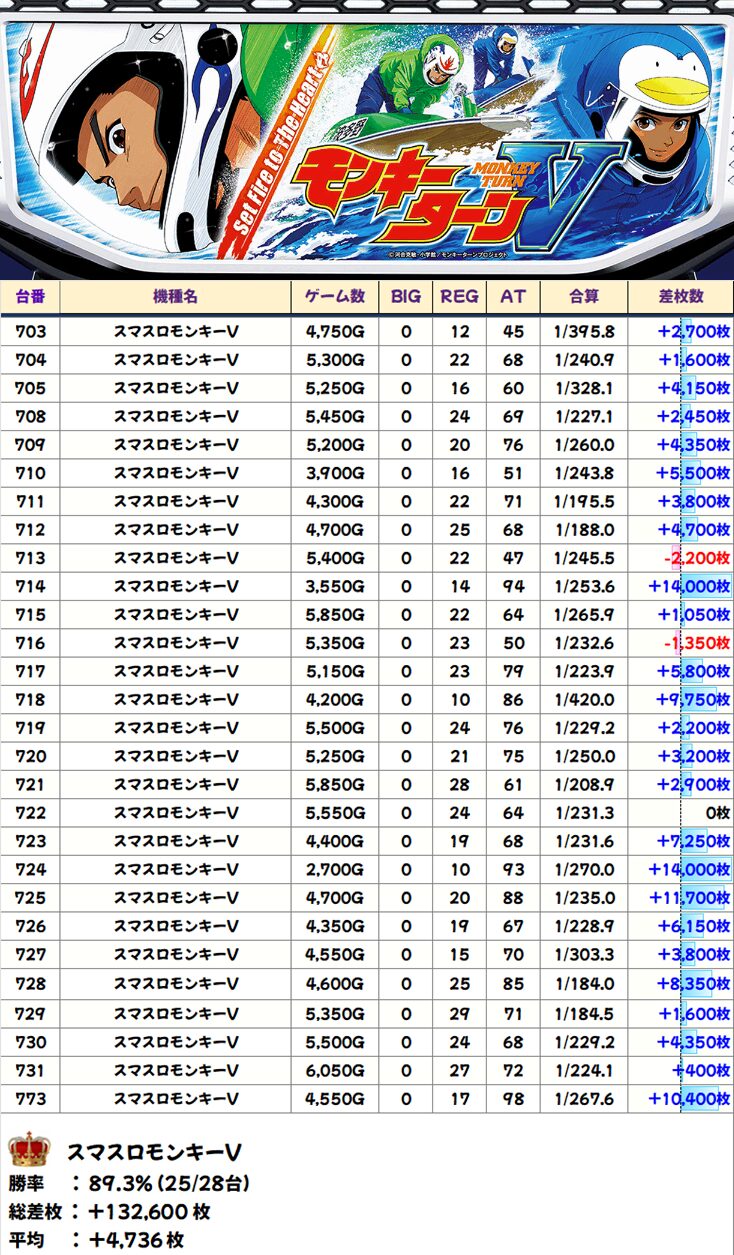Select machine number 724
Screen dimensions: 734x1255
30,870
